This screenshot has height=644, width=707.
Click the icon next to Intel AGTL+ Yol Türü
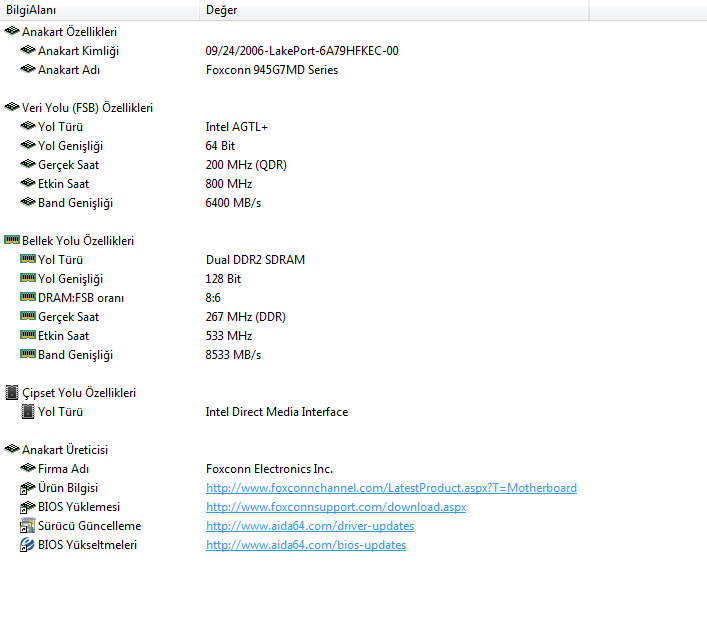coord(28,126)
